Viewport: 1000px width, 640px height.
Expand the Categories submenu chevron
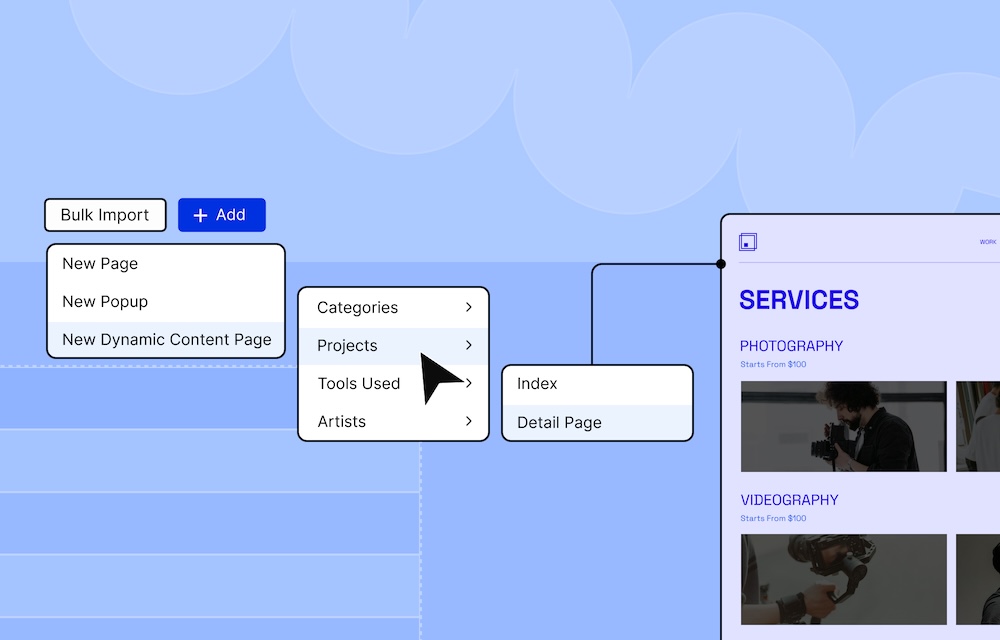pyautogui.click(x=468, y=308)
